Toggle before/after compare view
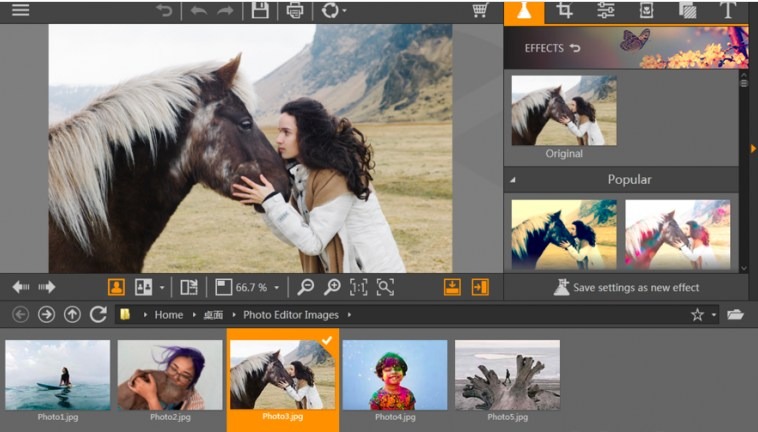The image size is (758, 432). pyautogui.click(x=144, y=287)
